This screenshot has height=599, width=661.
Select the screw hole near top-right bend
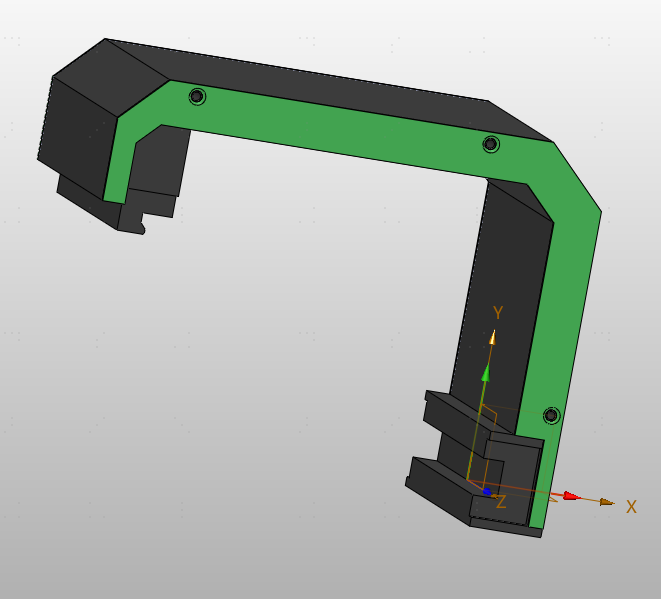point(490,144)
